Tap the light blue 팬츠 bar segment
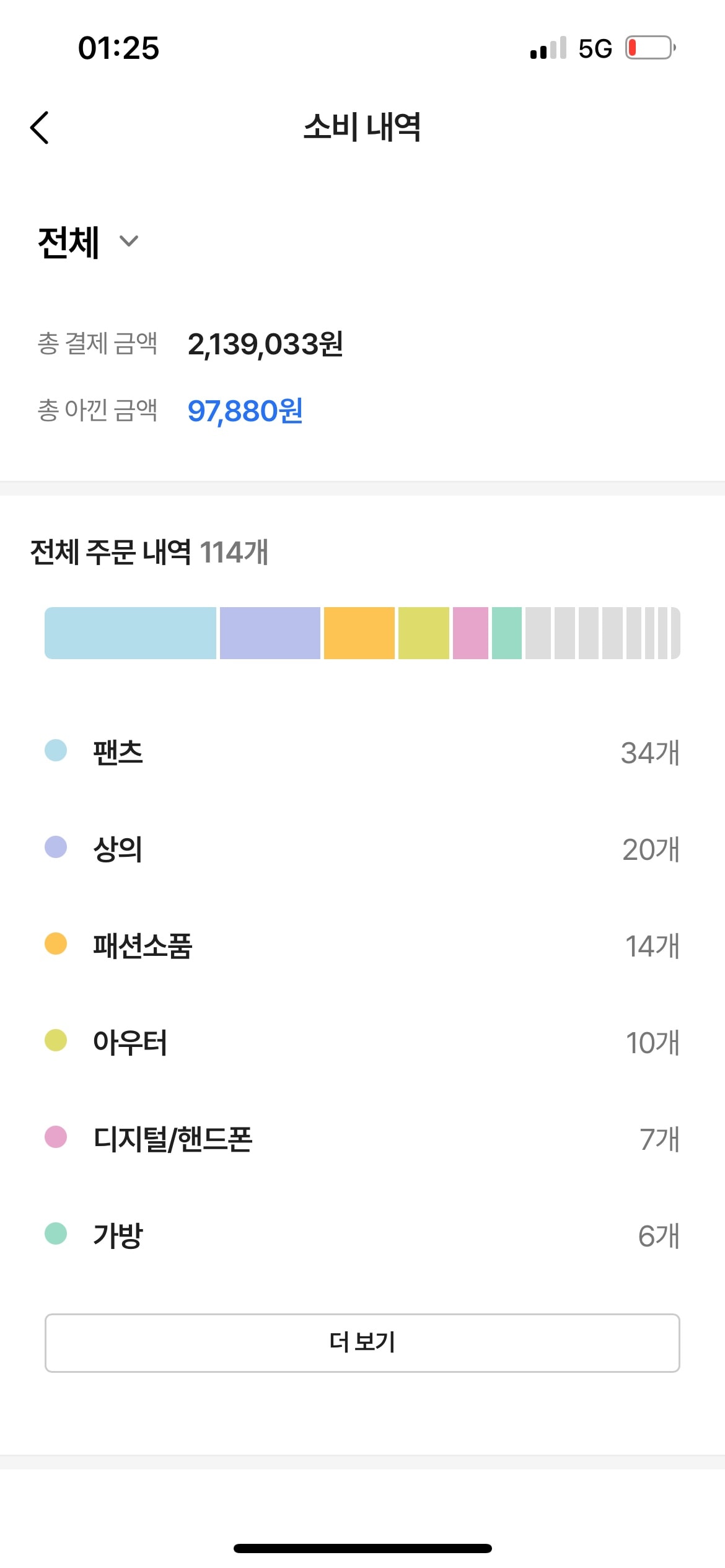The width and height of the screenshot is (725, 1568). 130,633
